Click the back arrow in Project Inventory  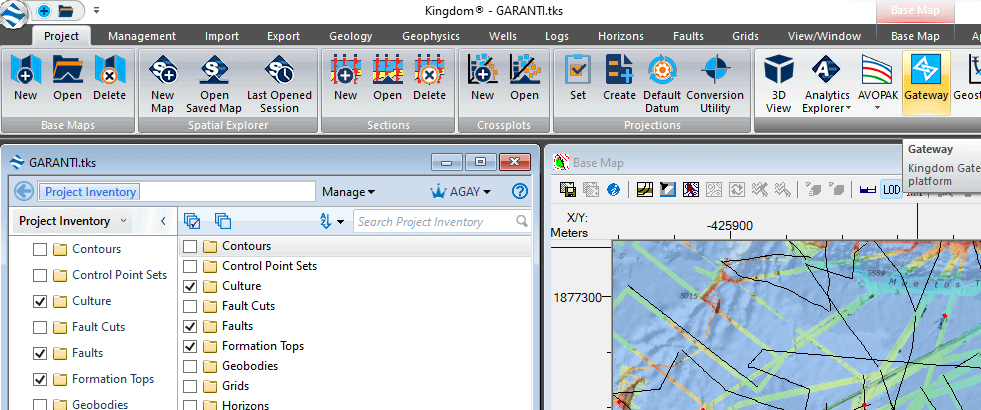(24, 192)
